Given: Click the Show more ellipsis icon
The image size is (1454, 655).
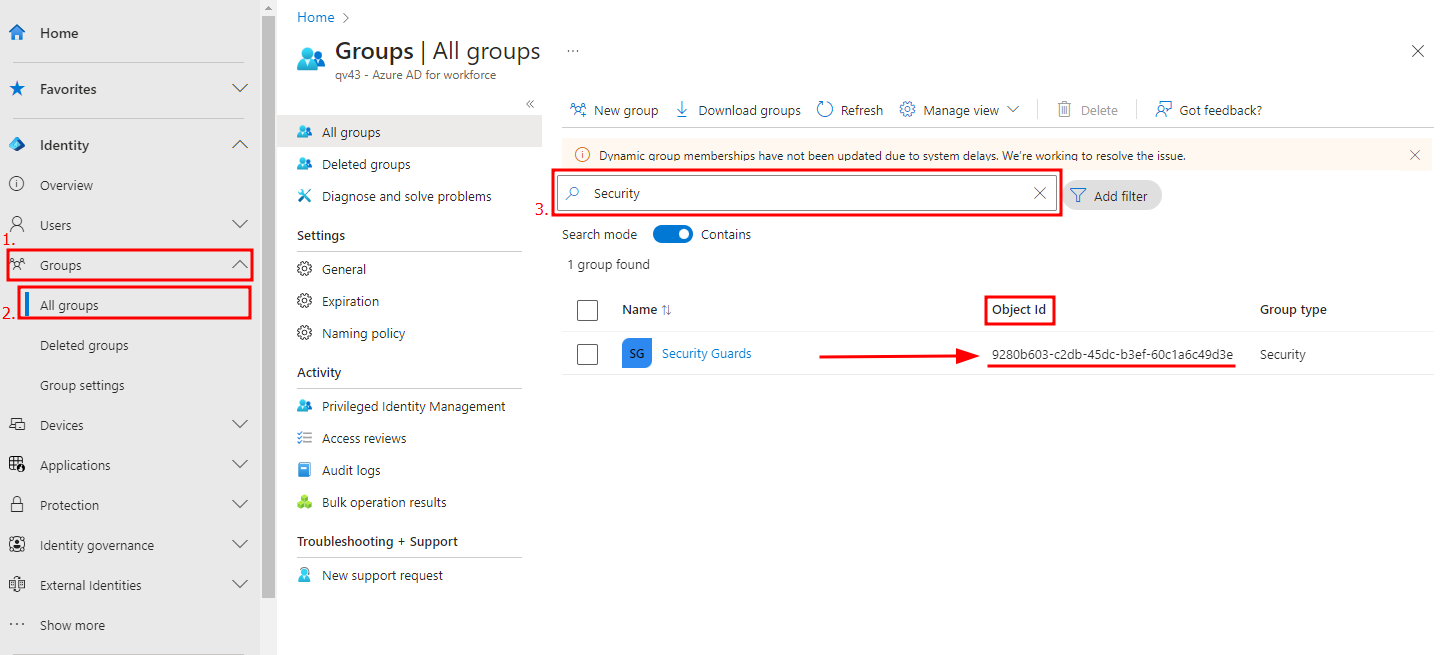Looking at the screenshot, I should tap(17, 625).
